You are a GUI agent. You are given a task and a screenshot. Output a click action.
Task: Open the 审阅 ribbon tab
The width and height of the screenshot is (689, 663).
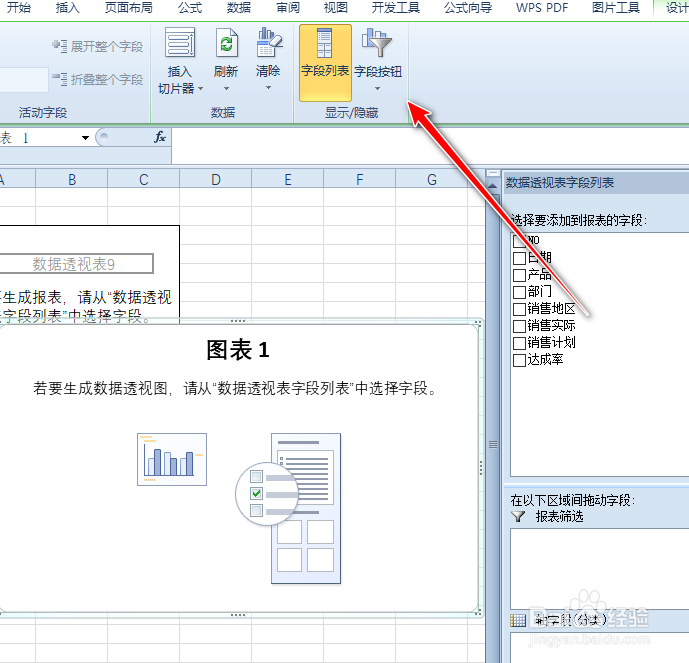pos(288,7)
